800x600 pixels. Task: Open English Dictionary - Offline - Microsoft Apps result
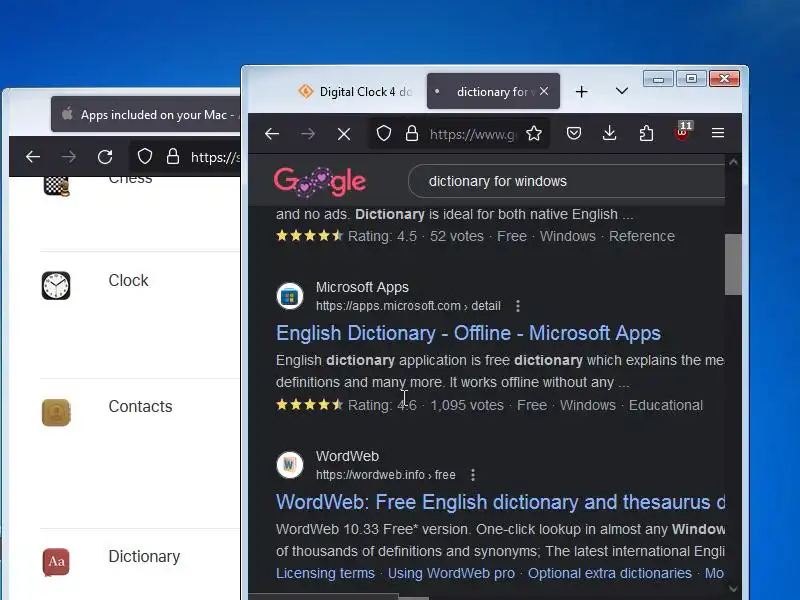pos(468,333)
